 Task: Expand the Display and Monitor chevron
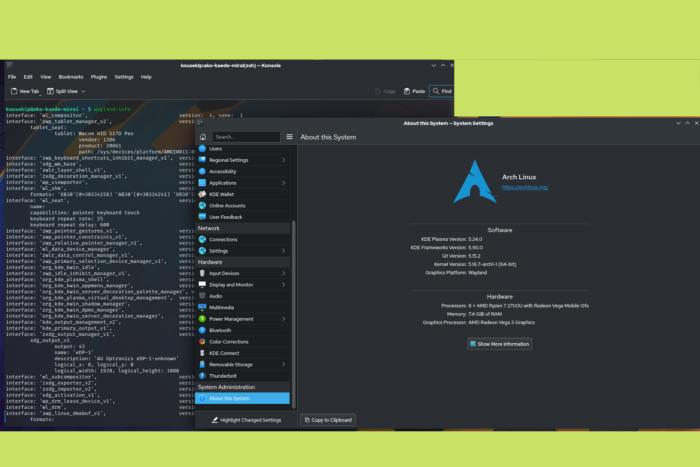click(x=283, y=284)
